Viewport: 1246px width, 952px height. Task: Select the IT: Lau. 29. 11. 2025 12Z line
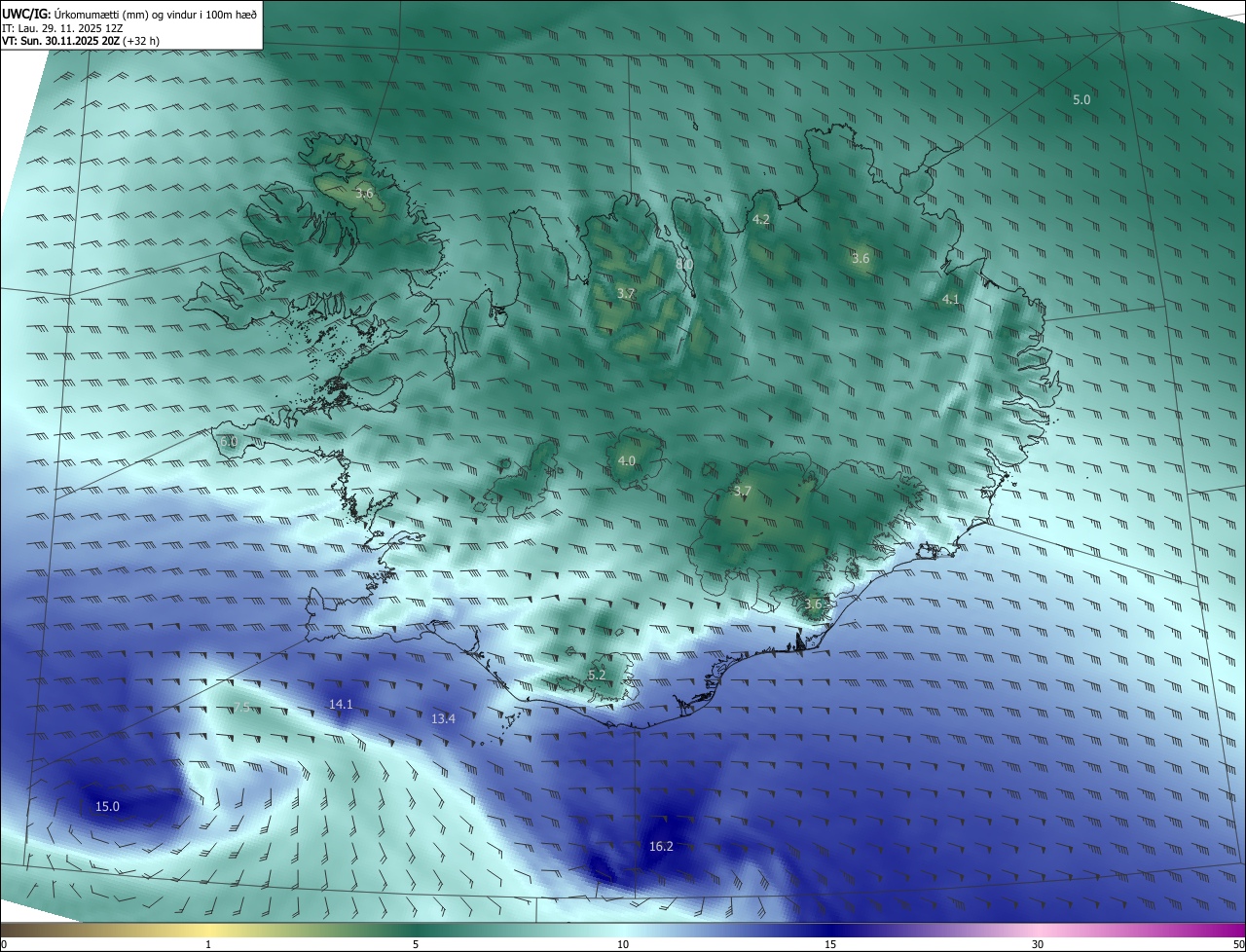click(62, 28)
